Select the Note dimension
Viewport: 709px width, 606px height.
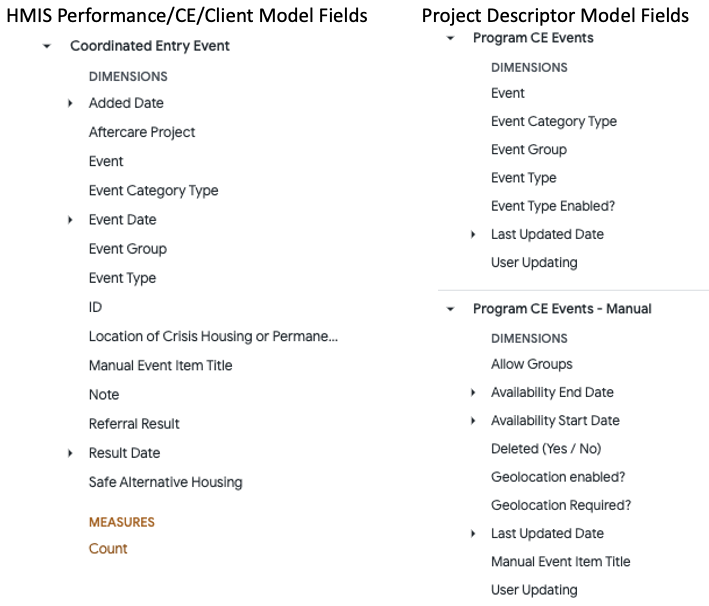(104, 395)
